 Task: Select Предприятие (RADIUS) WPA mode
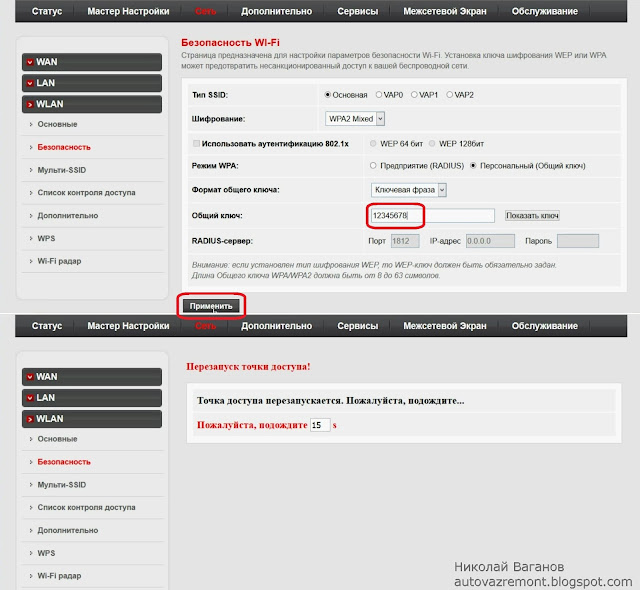373,166
